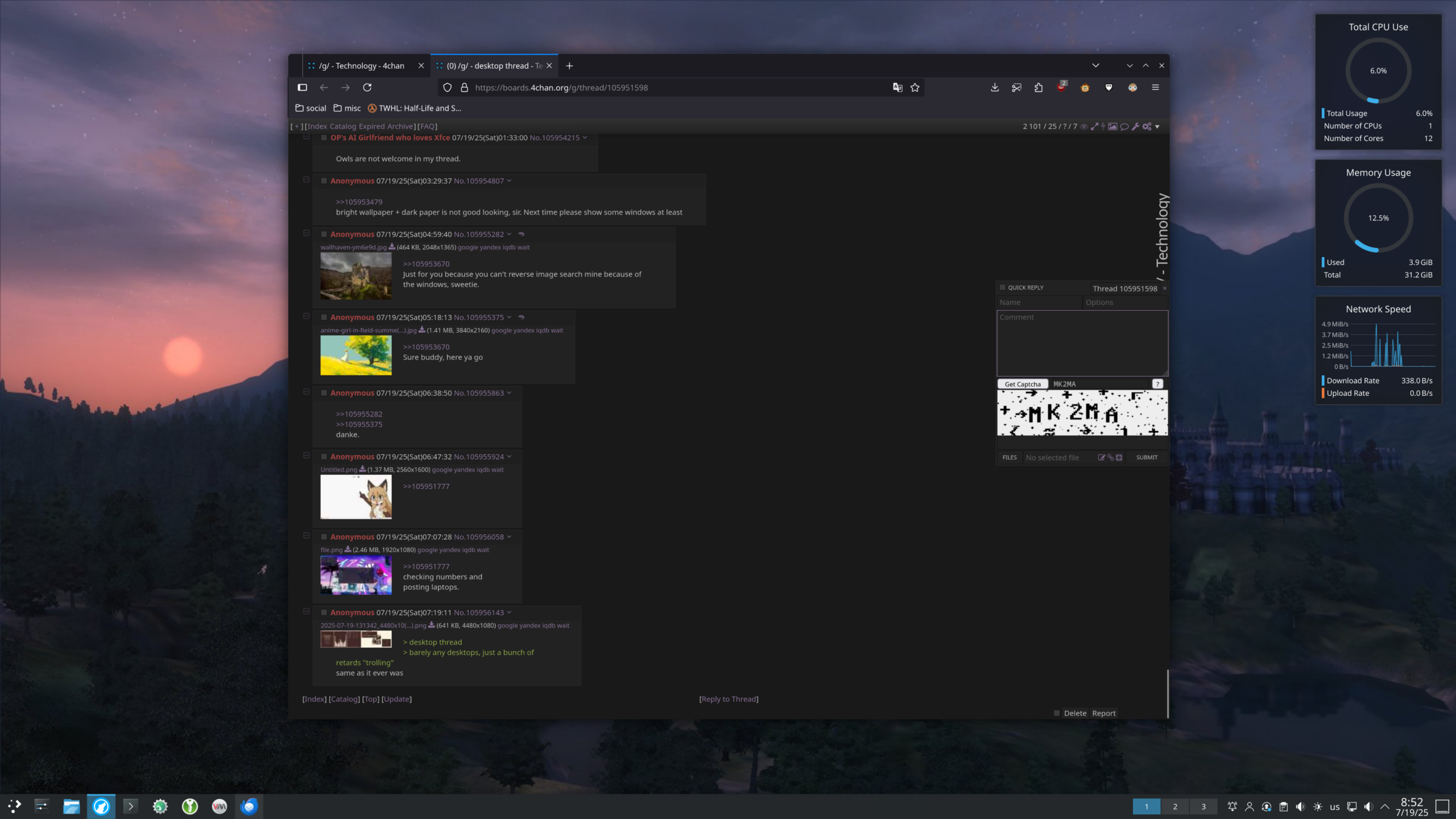1456x819 pixels.
Task: Open the menu arrow on post No.105955863
Action: 509,393
